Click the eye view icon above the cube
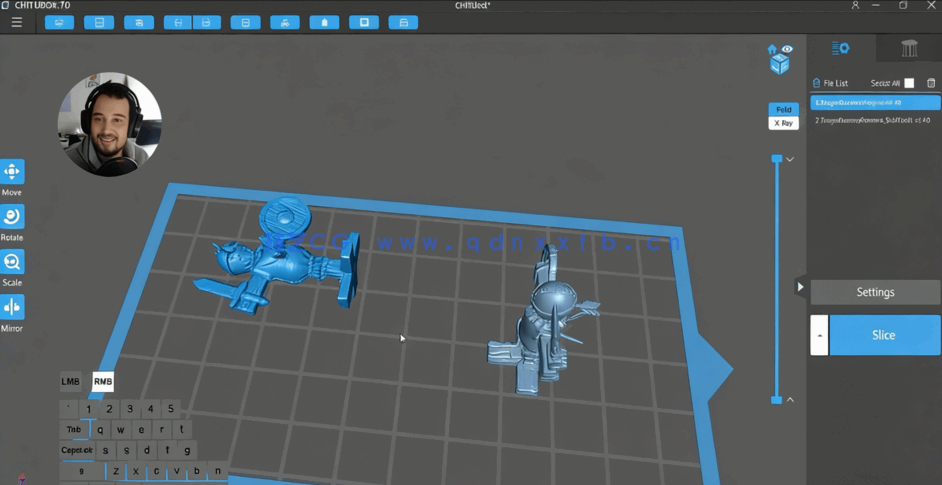Screen dimensions: 942x485 (x=787, y=49)
